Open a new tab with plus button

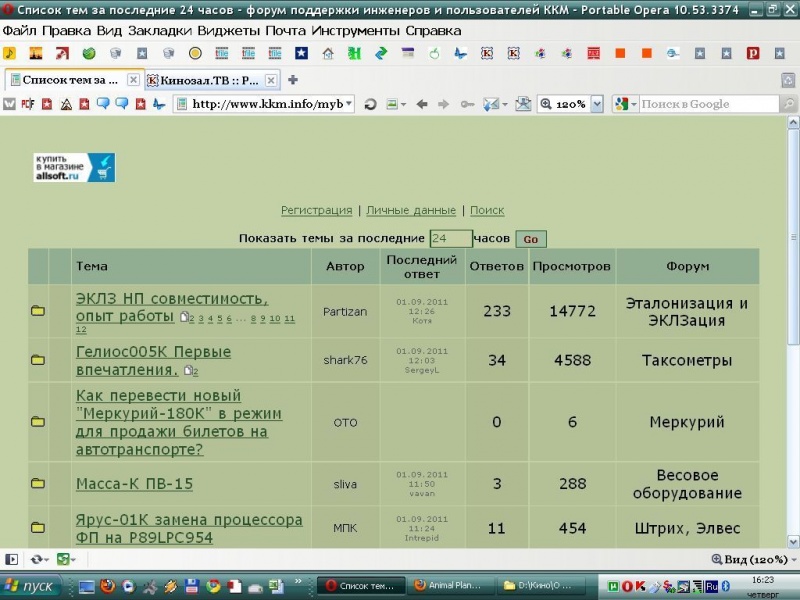(x=293, y=79)
